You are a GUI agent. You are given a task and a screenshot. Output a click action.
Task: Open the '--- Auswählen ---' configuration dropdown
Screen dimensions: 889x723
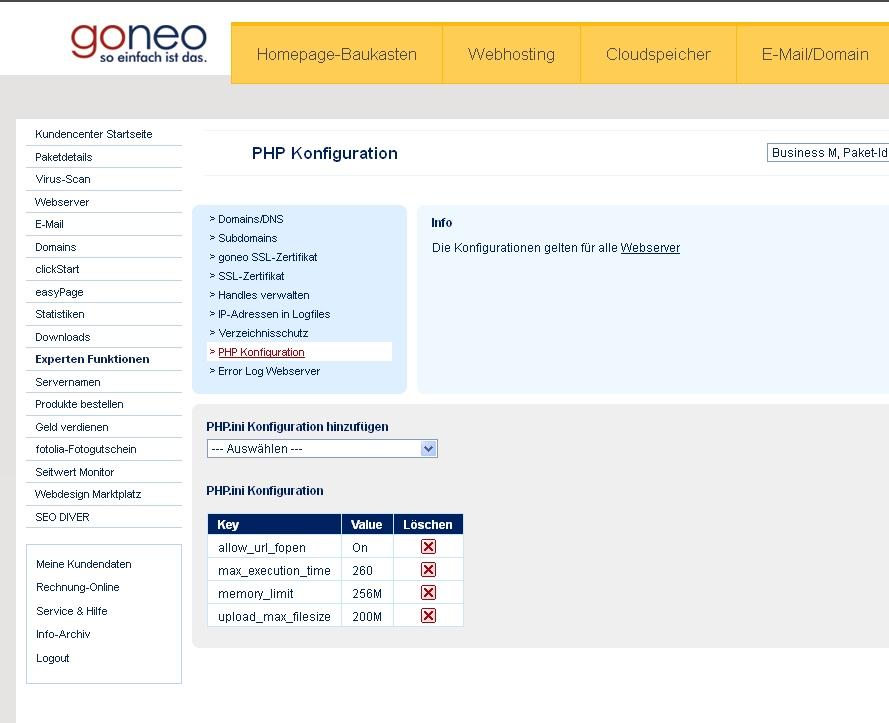[x=320, y=448]
